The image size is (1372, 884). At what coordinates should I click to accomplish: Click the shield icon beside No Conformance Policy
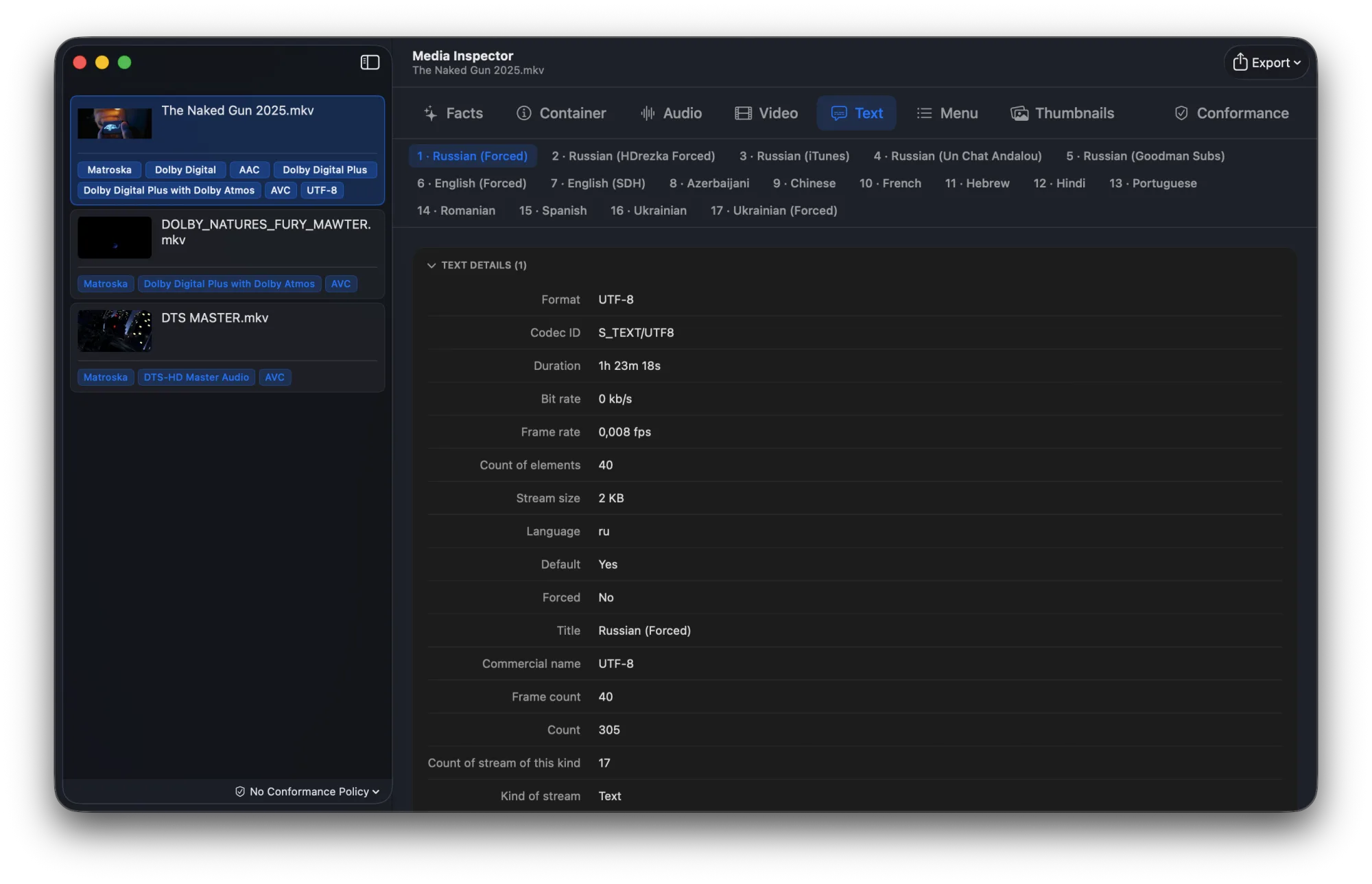tap(240, 791)
